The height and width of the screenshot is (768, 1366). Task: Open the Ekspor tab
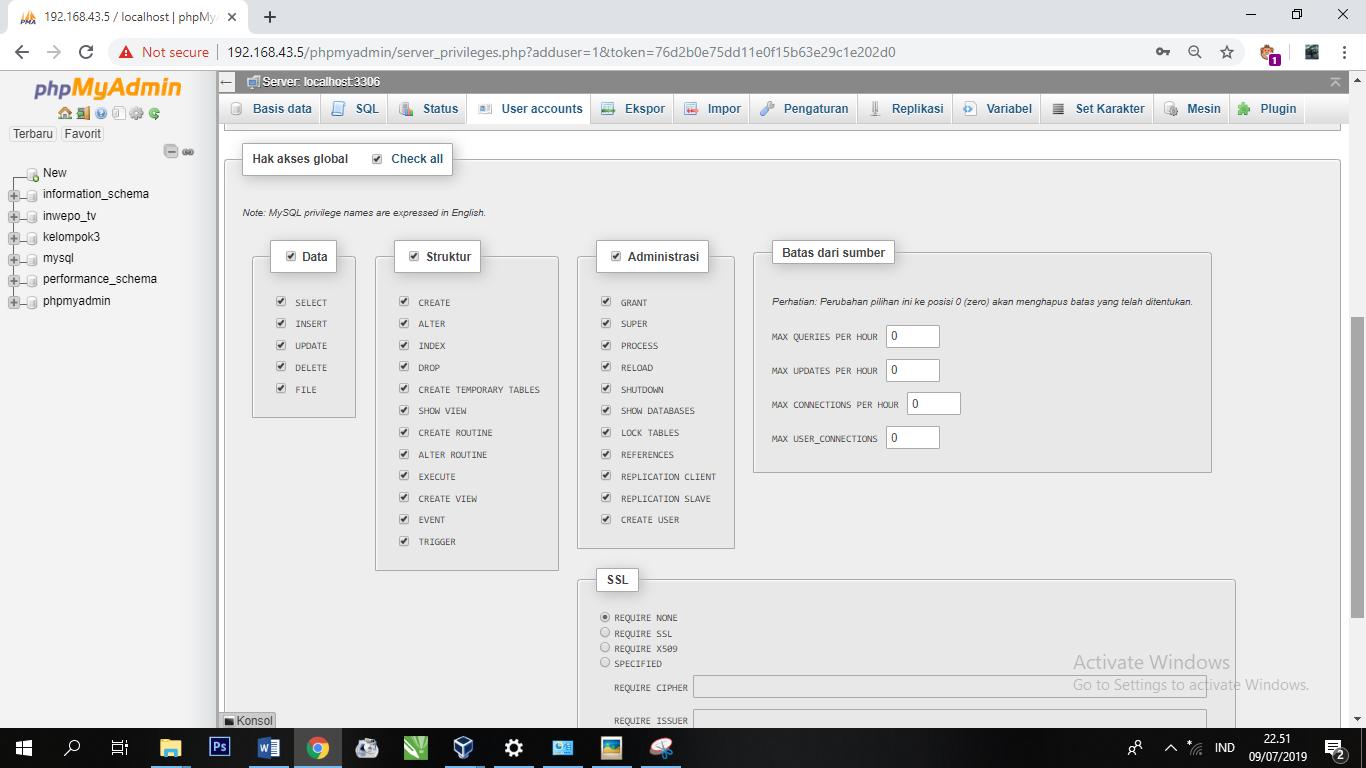(x=633, y=109)
